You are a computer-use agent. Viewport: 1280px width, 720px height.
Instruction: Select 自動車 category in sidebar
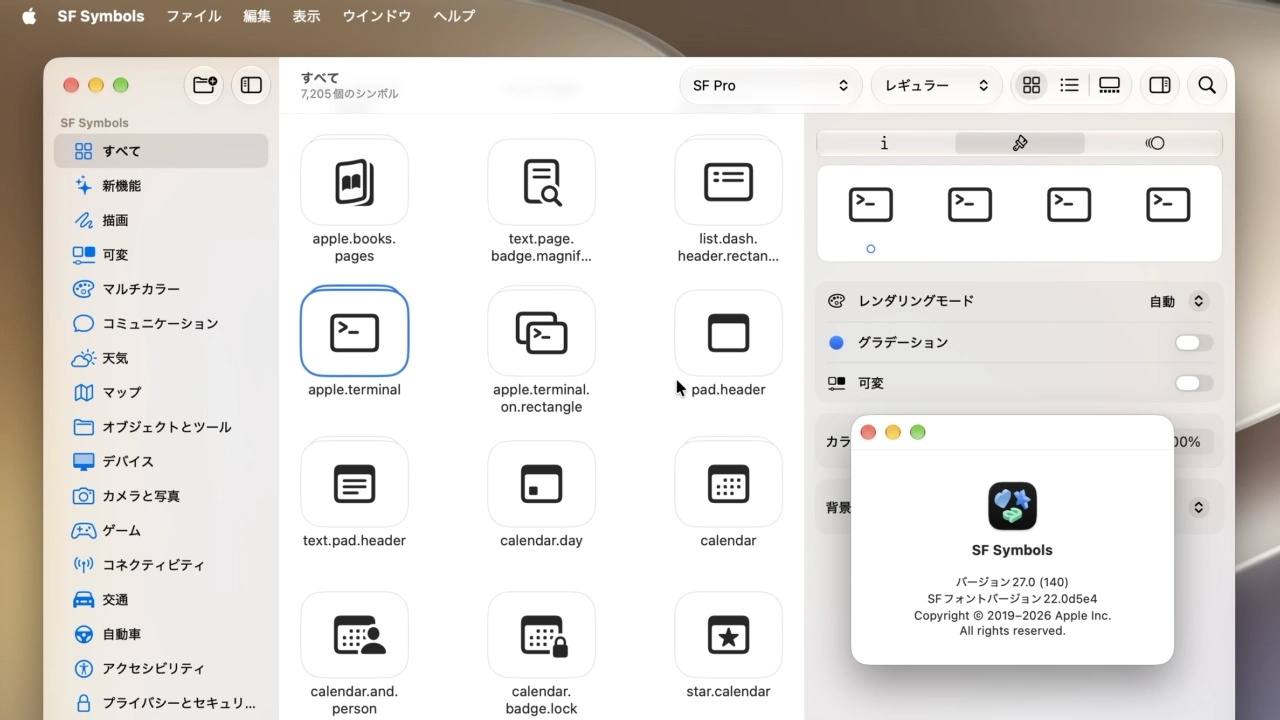(x=161, y=634)
